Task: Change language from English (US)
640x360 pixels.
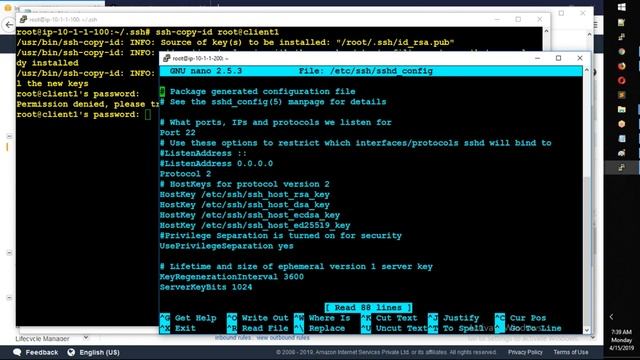Action: tap(99, 352)
